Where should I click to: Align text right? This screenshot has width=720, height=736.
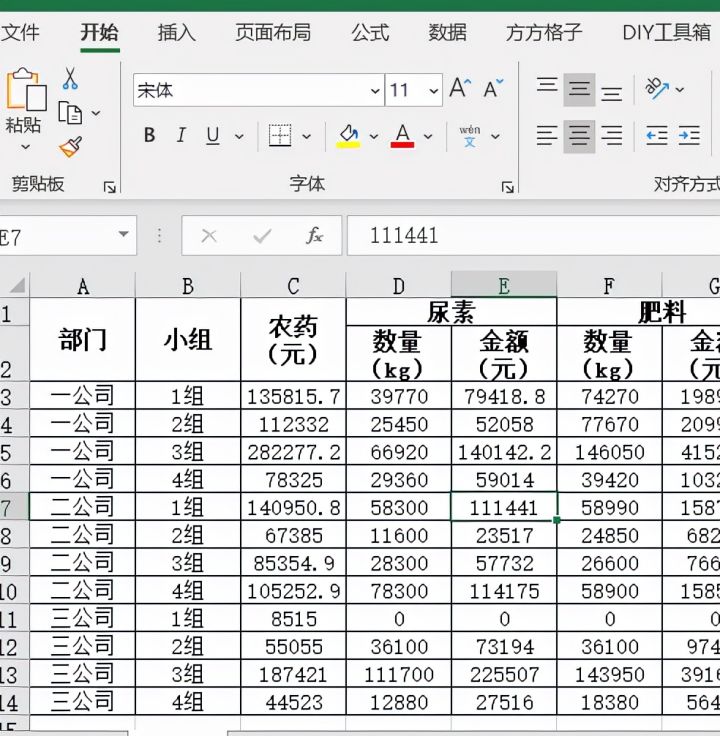[x=612, y=136]
